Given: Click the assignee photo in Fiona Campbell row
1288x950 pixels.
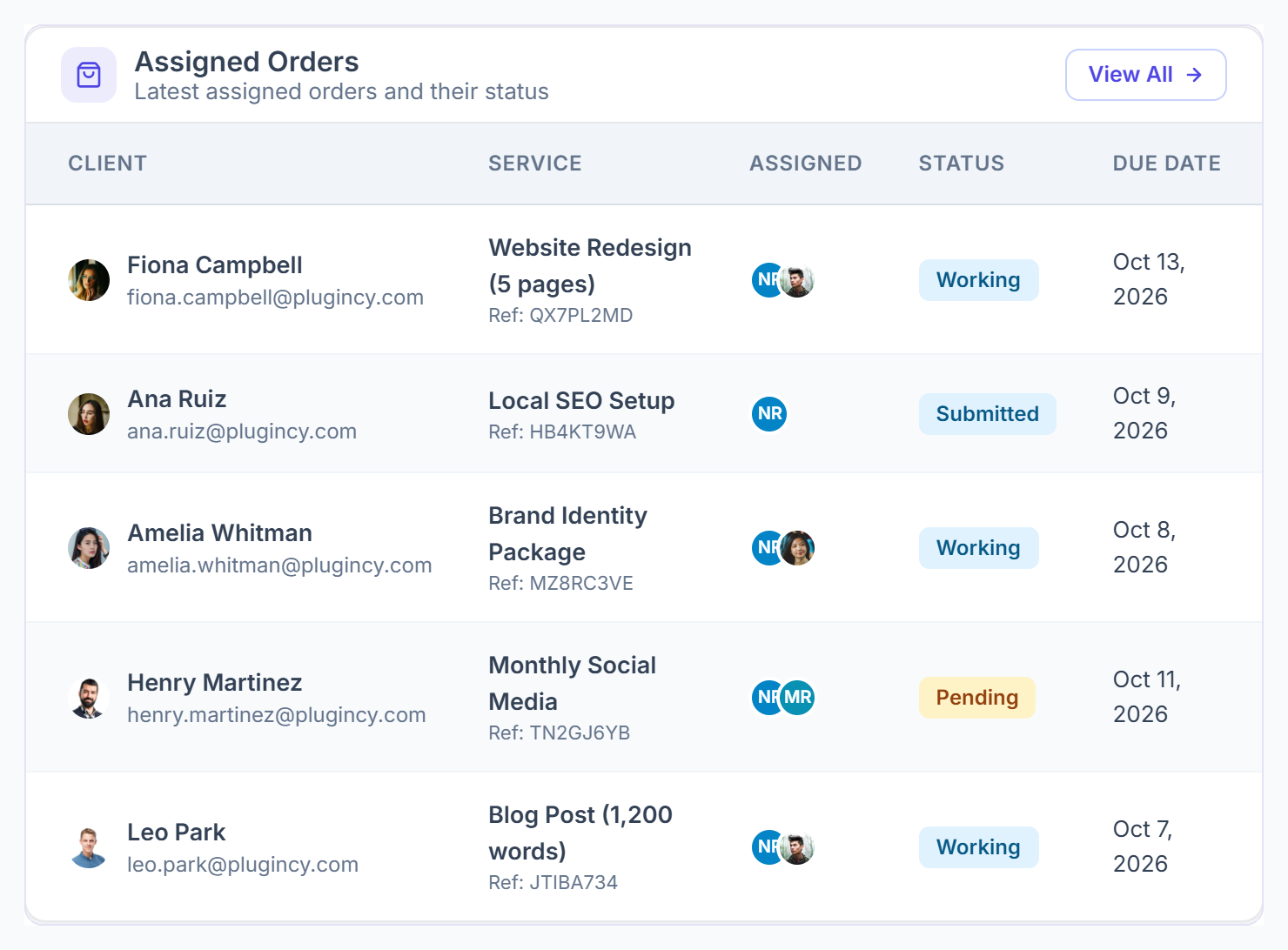Looking at the screenshot, I should 797,280.
